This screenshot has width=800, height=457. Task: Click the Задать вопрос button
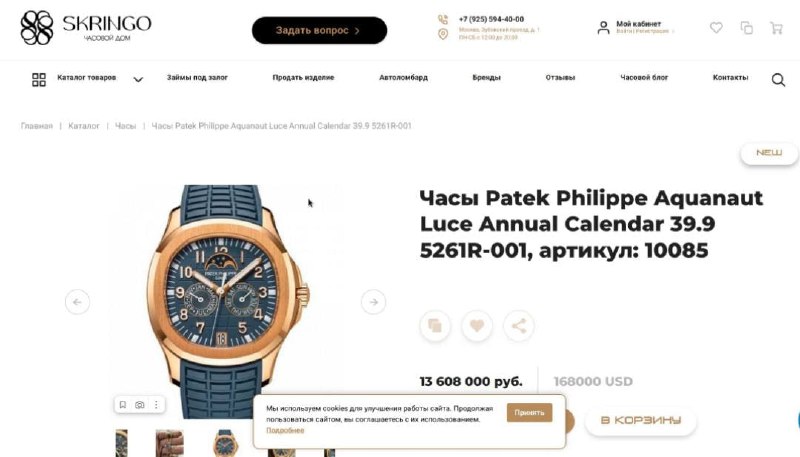click(x=319, y=30)
